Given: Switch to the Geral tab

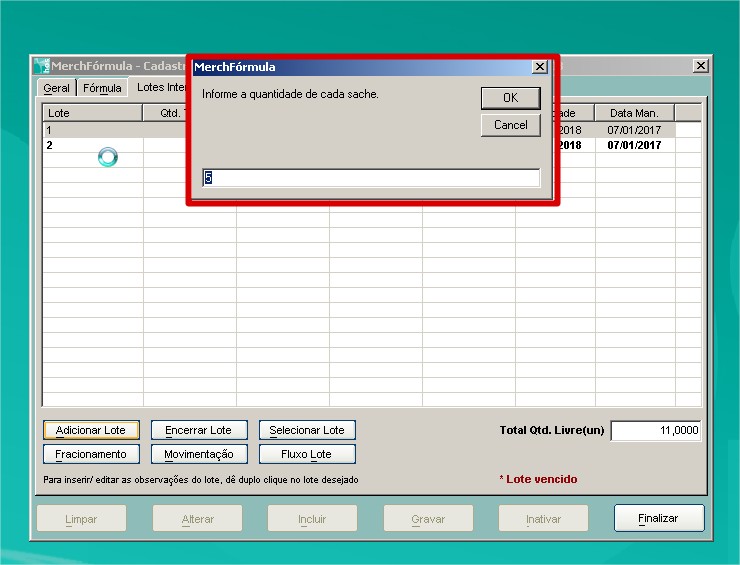Looking at the screenshot, I should (57, 88).
